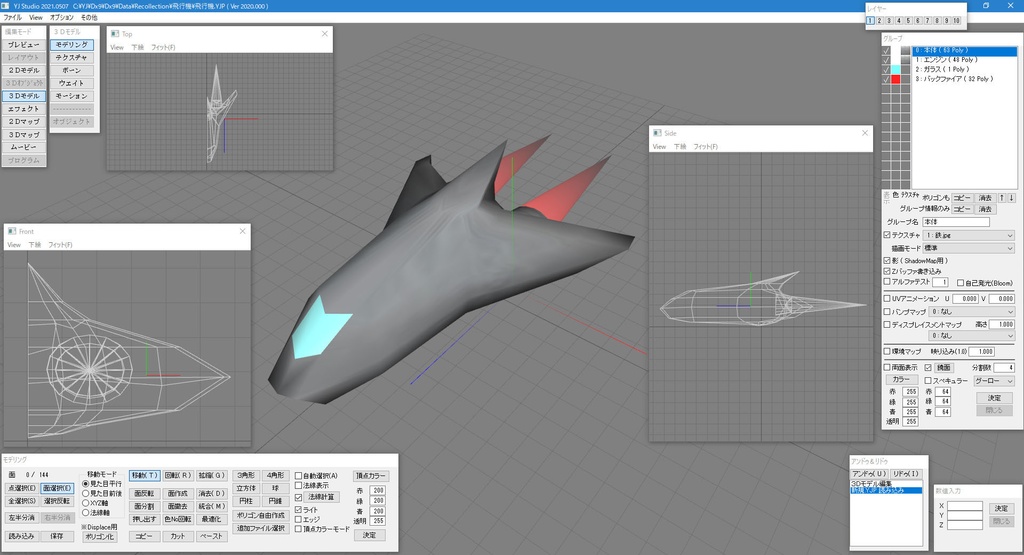The width and height of the screenshot is (1024, 555).
Task: Select layer 3 in the レイヤー panel
Action: tap(889, 21)
